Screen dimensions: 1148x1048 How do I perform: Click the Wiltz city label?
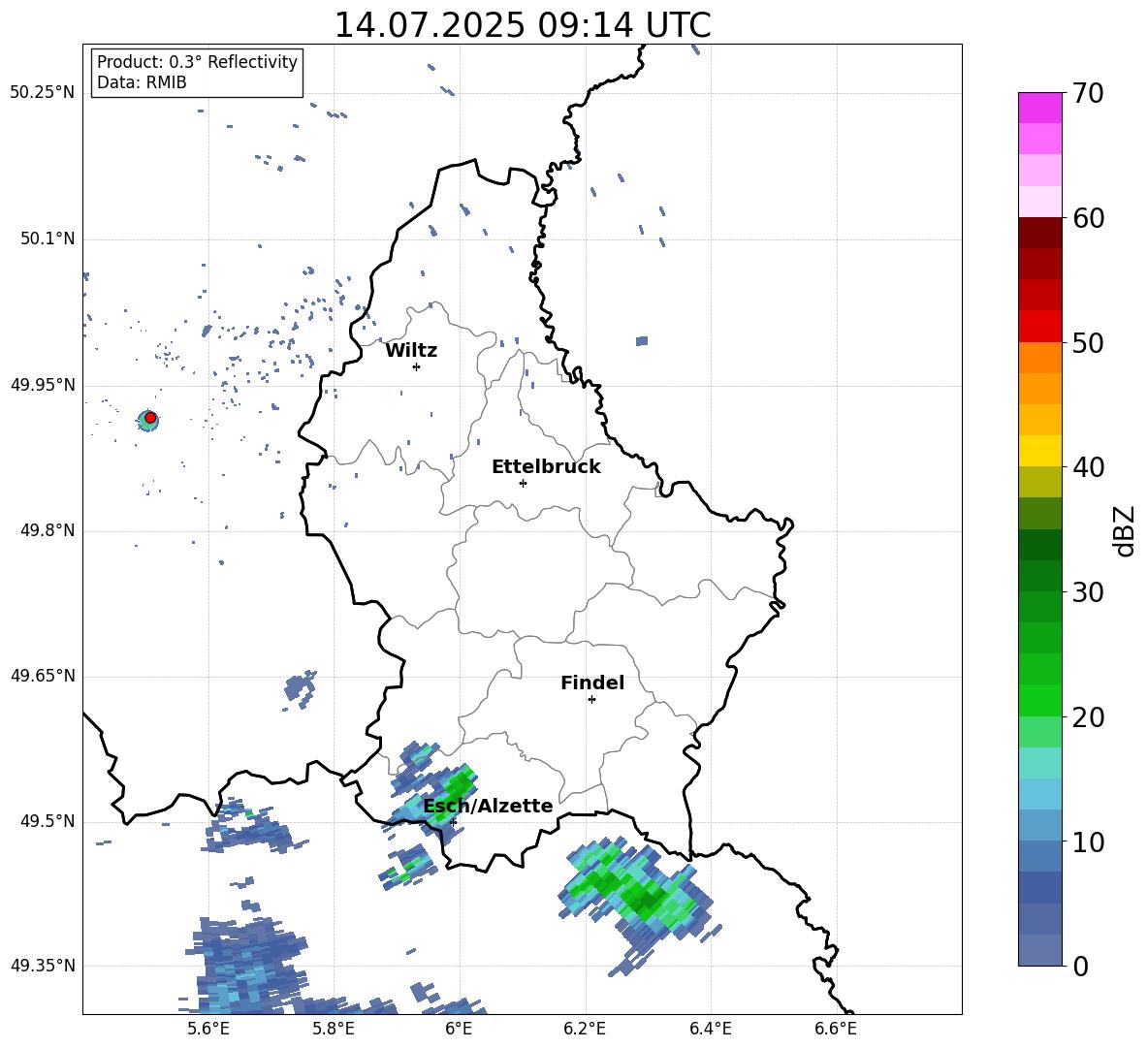coord(411,351)
